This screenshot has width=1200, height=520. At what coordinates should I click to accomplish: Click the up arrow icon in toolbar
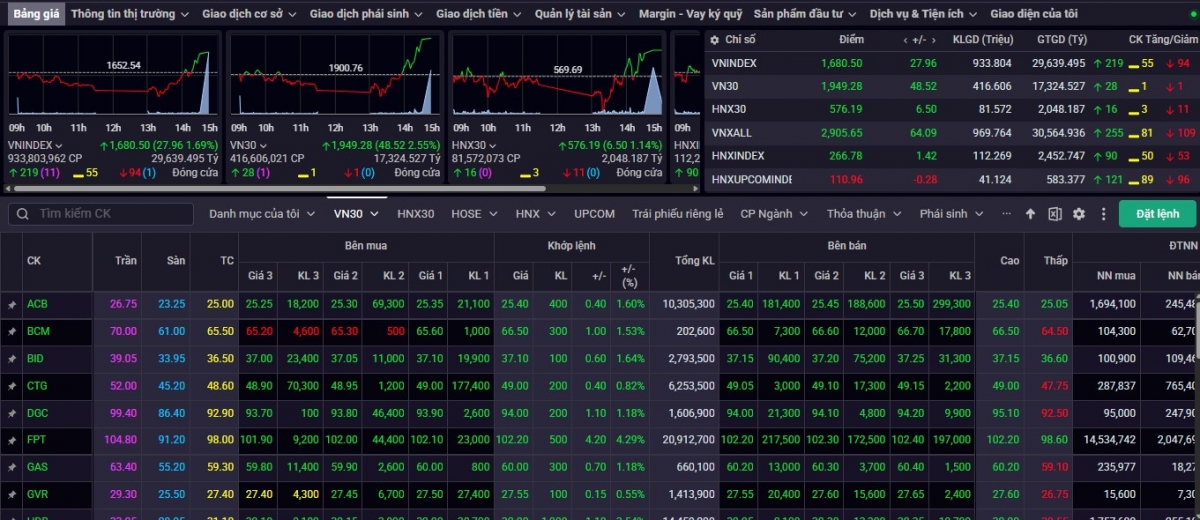tap(1031, 214)
